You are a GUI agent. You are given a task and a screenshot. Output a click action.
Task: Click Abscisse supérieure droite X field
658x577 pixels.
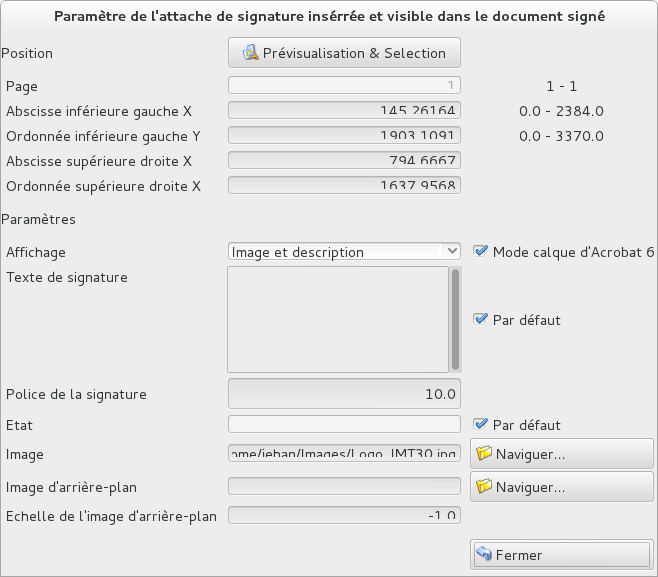[344, 160]
